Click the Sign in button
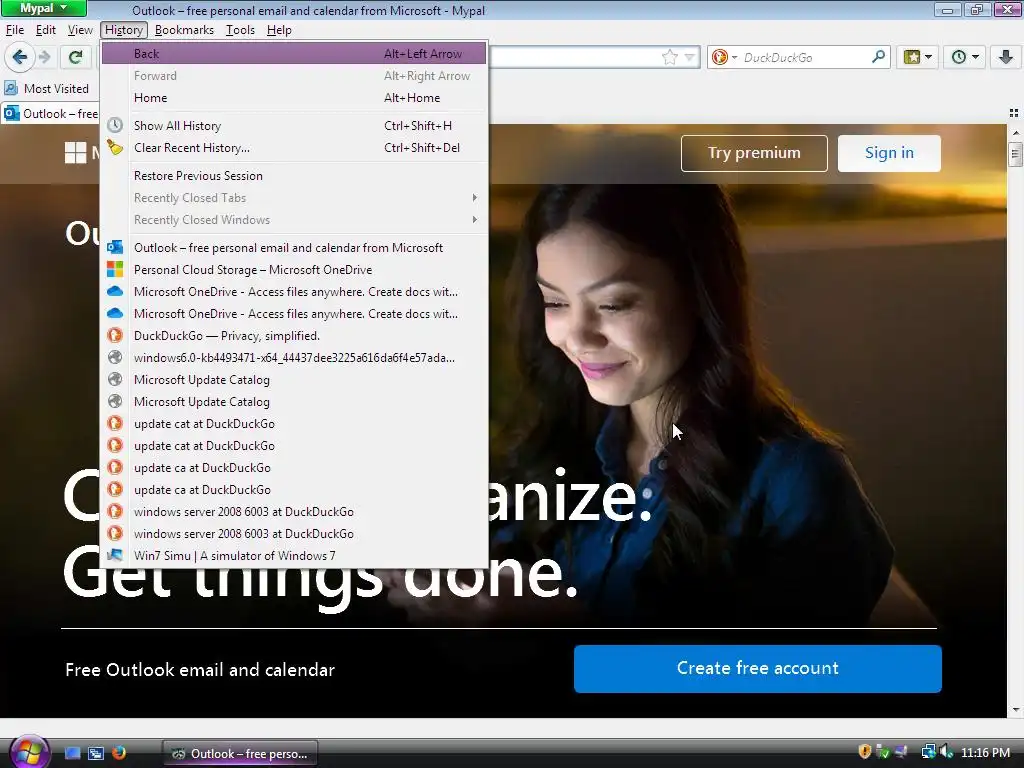The height and width of the screenshot is (768, 1024). tap(889, 153)
